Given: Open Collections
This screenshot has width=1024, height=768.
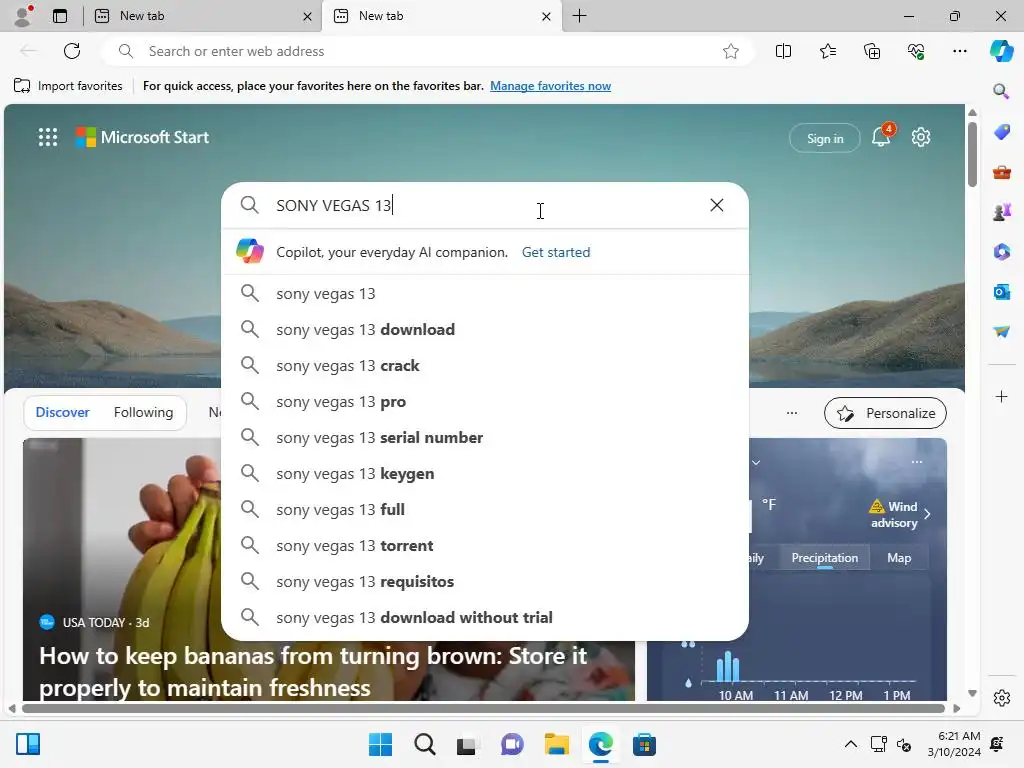Looking at the screenshot, I should 872,51.
